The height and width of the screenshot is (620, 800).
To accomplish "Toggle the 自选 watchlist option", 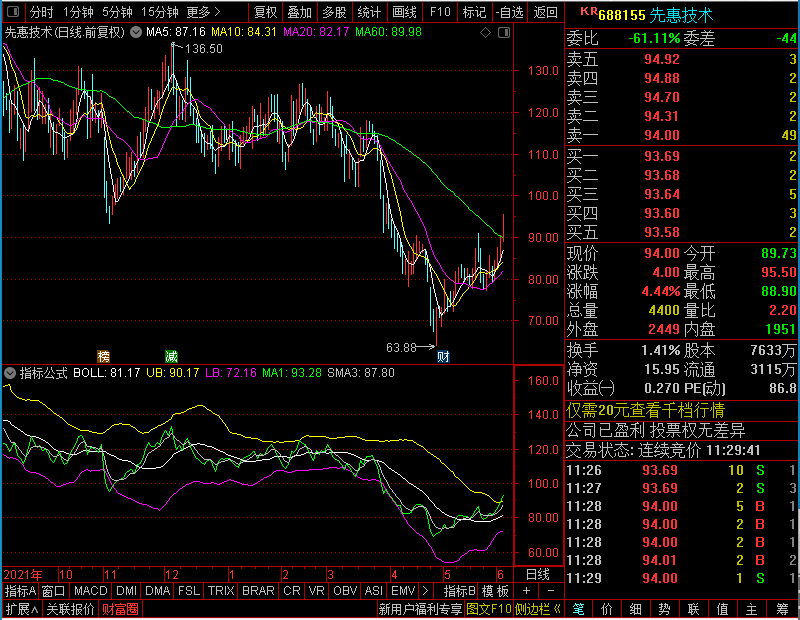I will [509, 12].
